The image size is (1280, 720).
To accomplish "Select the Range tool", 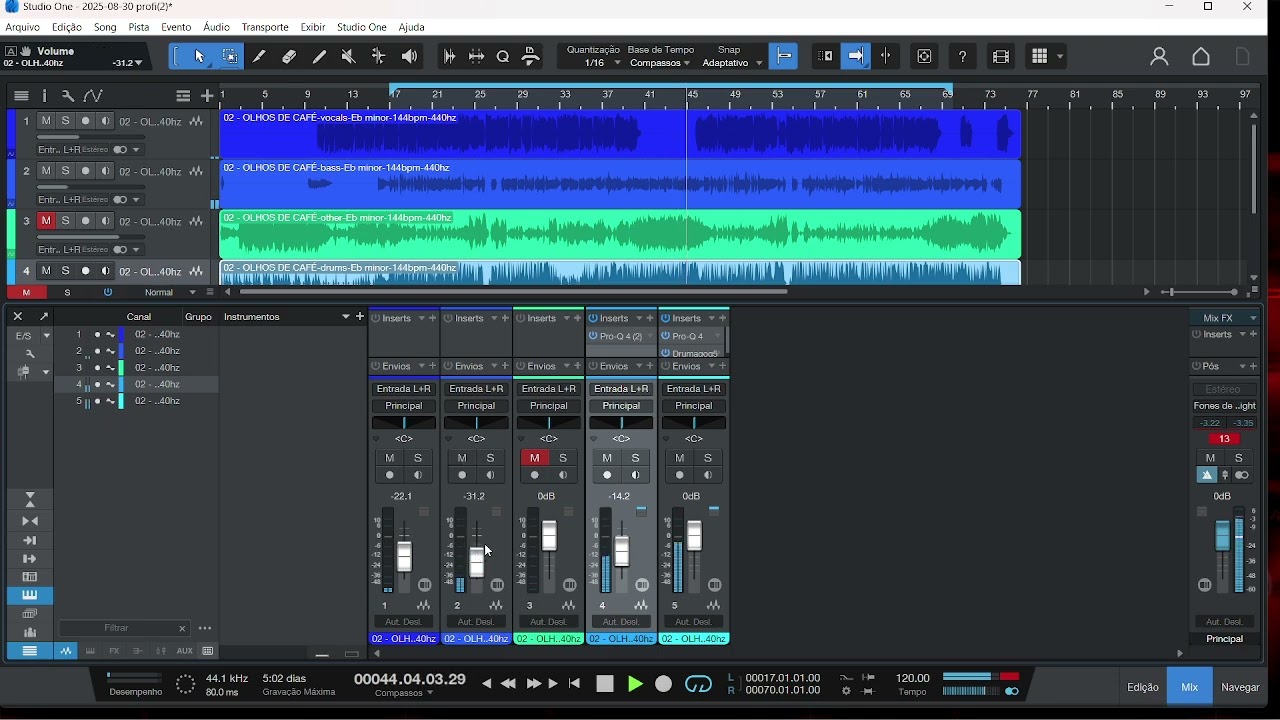I will pos(230,57).
